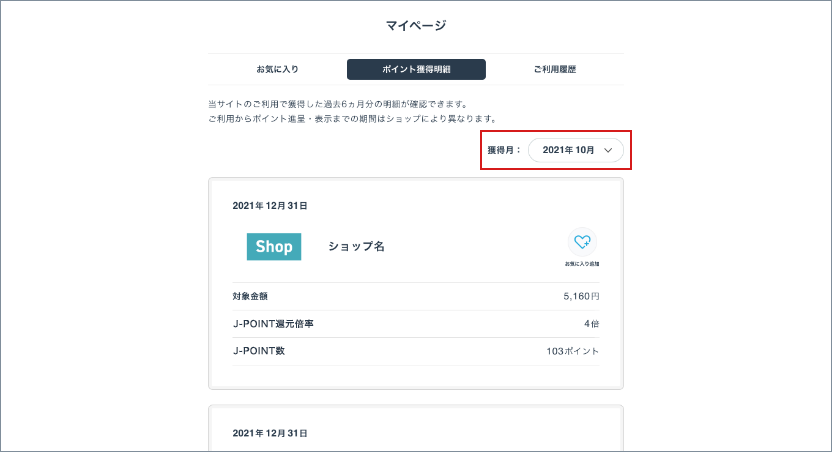
Task: Click the heart add-to-favorites icon
Action: pyautogui.click(x=582, y=241)
